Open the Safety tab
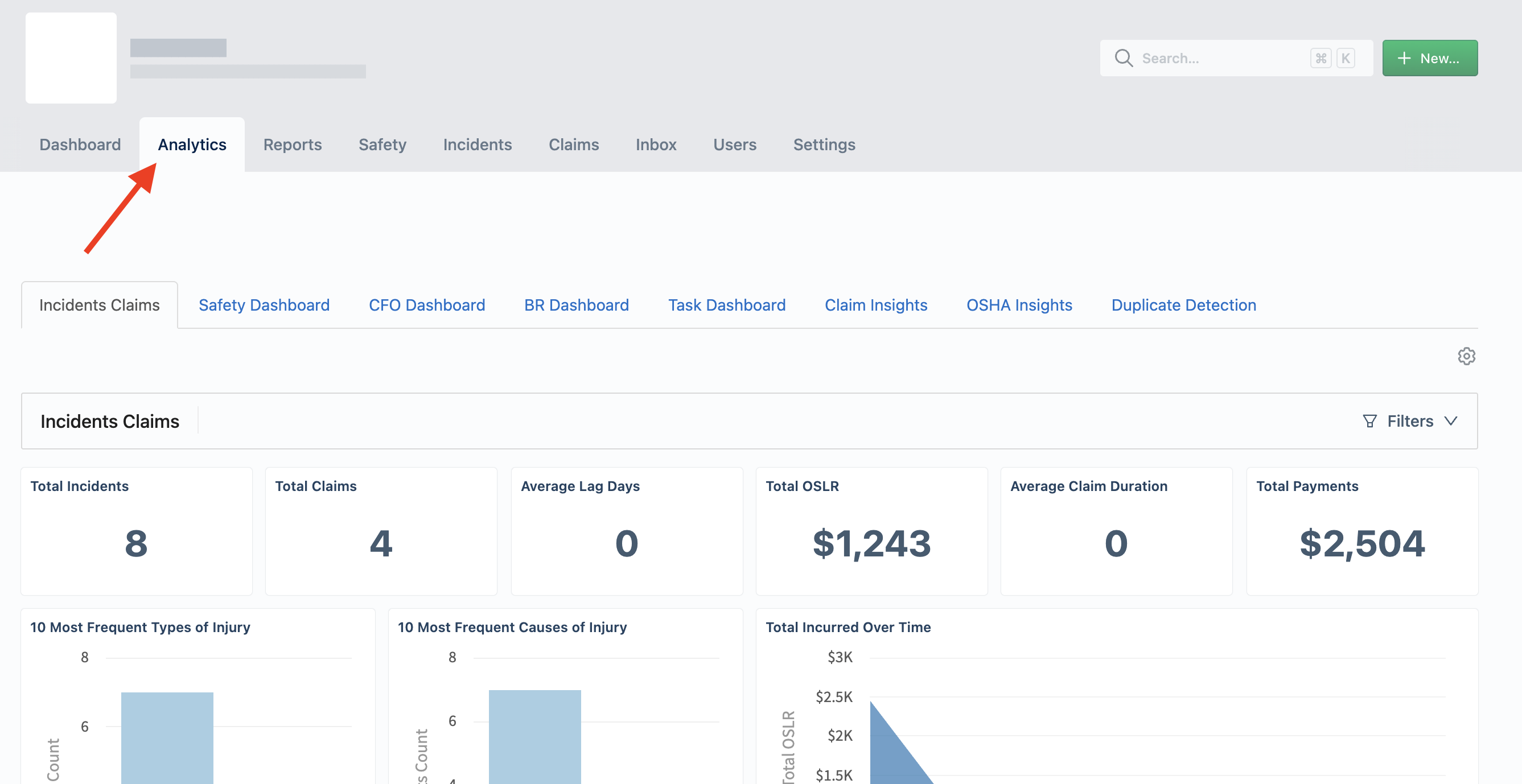This screenshot has height=784, width=1522. 382,145
